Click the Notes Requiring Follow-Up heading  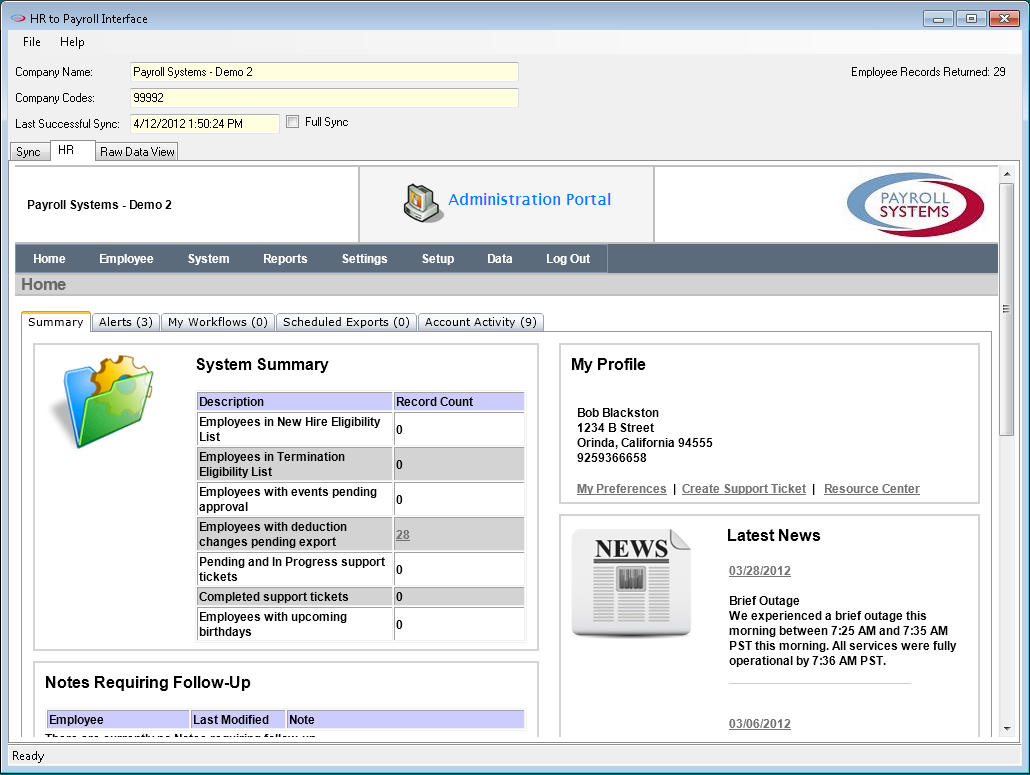(x=148, y=682)
